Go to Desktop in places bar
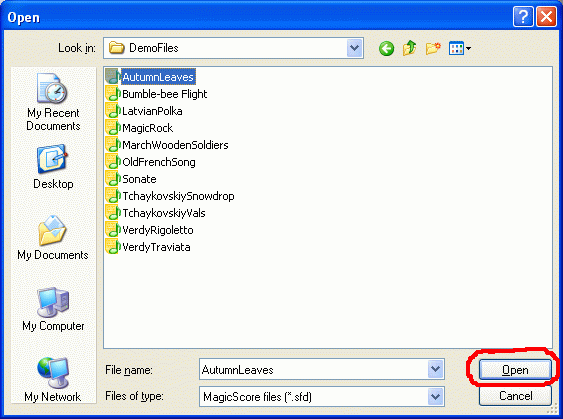Screen dimensions: 563x419 (x=53, y=167)
